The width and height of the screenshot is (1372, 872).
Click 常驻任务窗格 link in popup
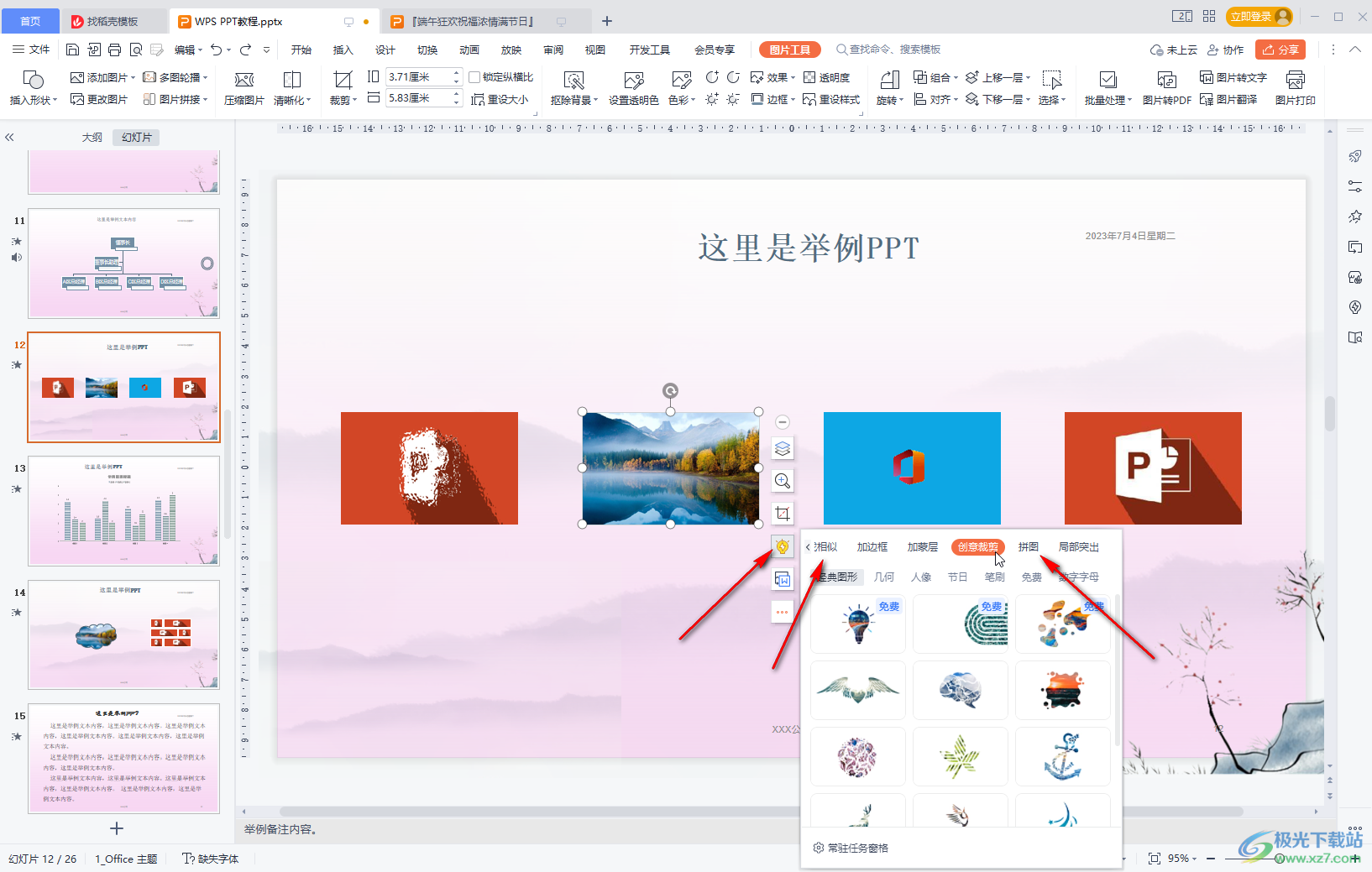point(851,848)
